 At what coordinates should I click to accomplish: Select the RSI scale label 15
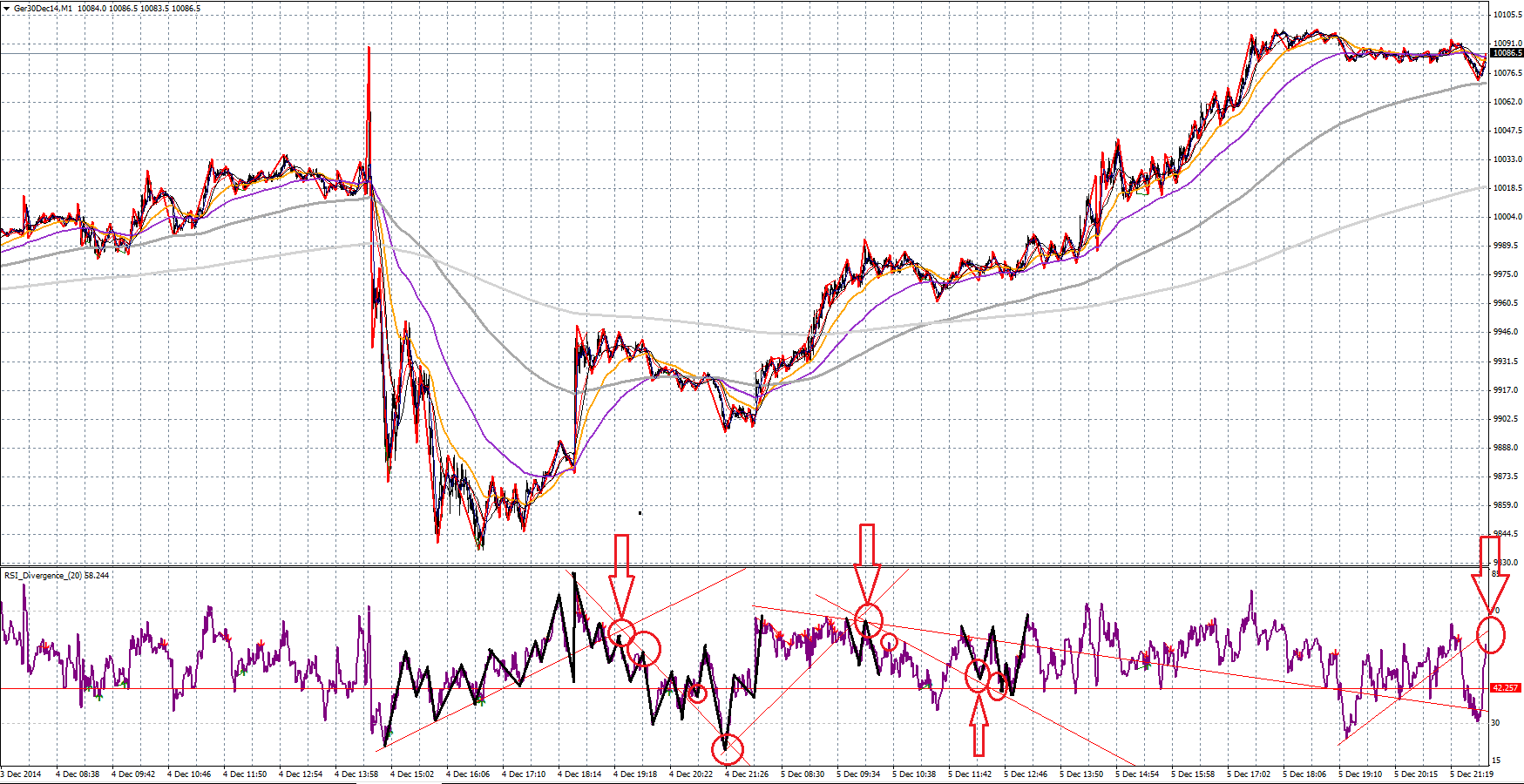[1496, 760]
